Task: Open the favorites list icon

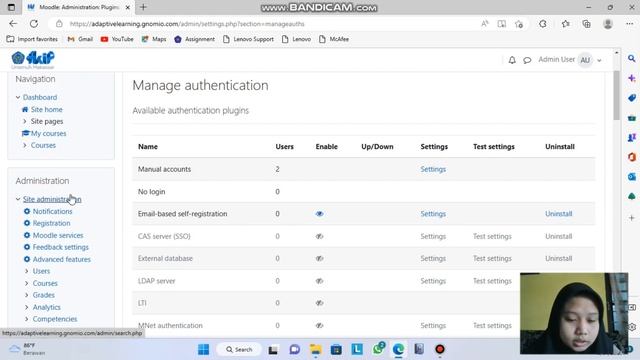Action: pyautogui.click(x=565, y=24)
